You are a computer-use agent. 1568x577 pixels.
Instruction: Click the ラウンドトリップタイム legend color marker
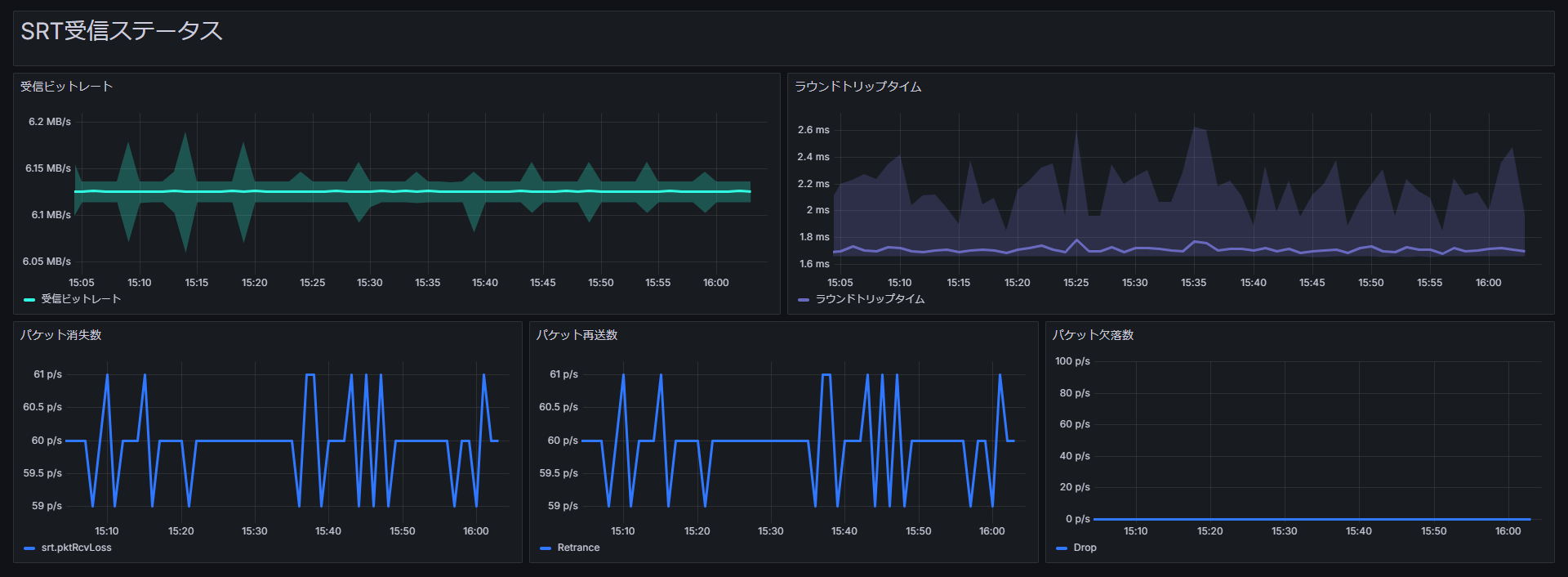804,300
